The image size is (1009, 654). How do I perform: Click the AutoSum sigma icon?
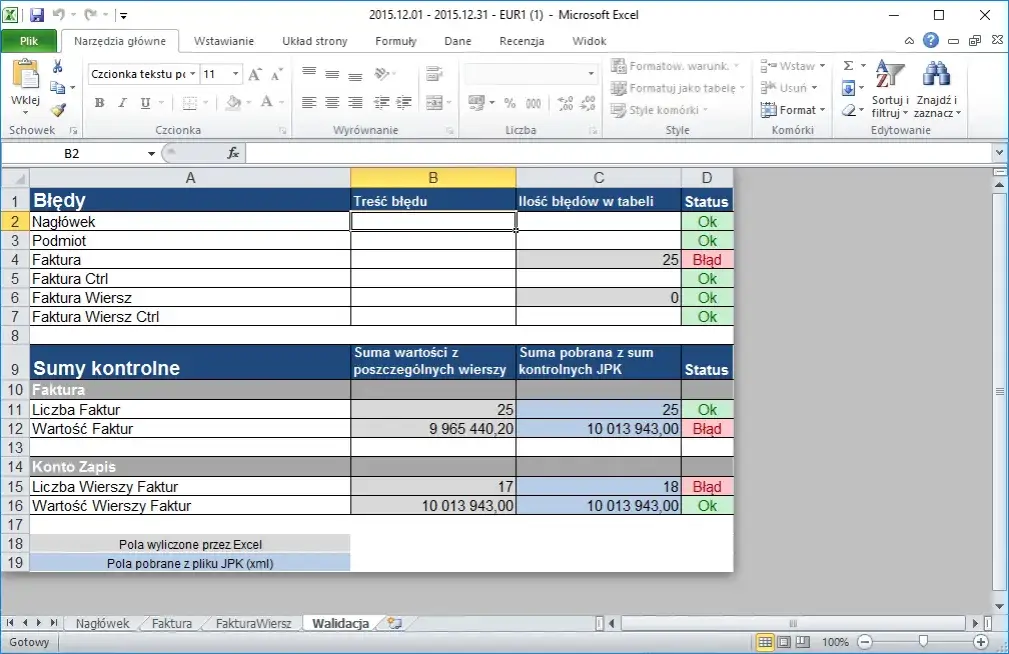click(848, 66)
